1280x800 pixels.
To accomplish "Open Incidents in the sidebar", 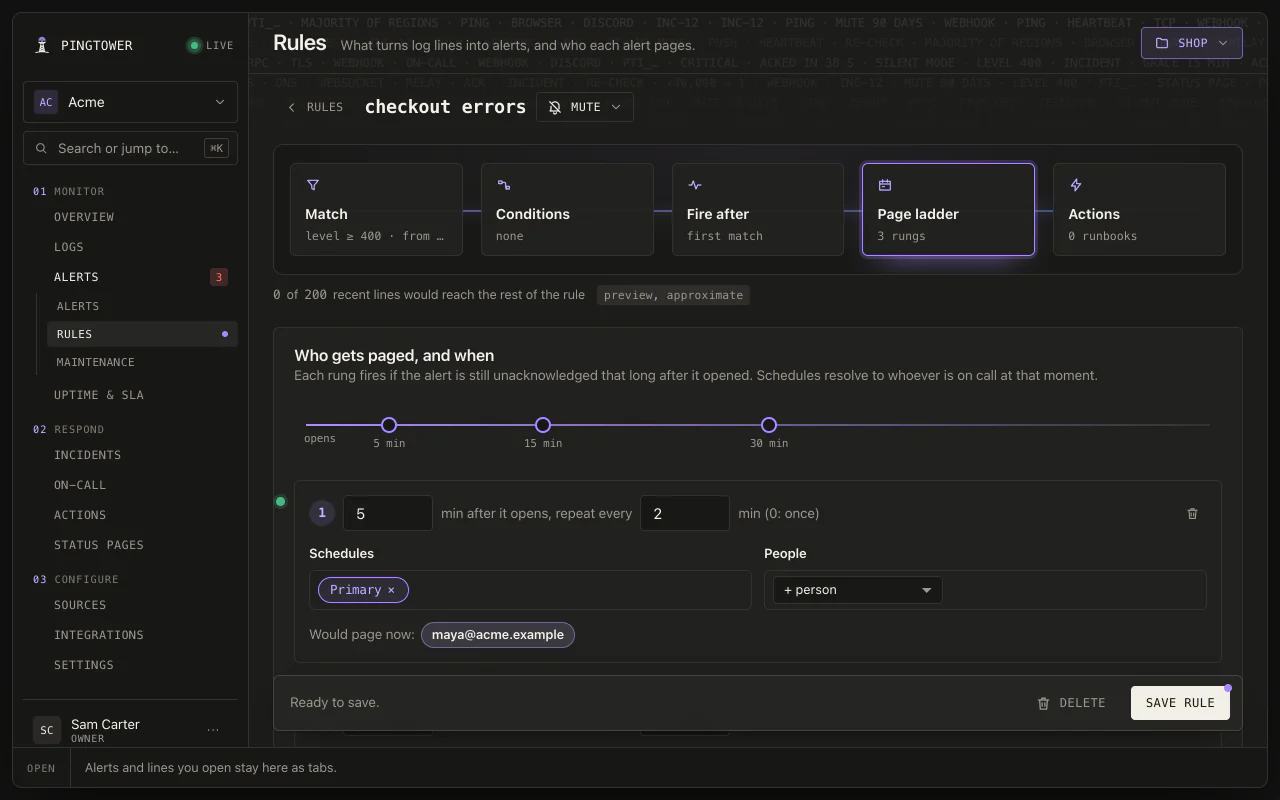I will click(88, 455).
